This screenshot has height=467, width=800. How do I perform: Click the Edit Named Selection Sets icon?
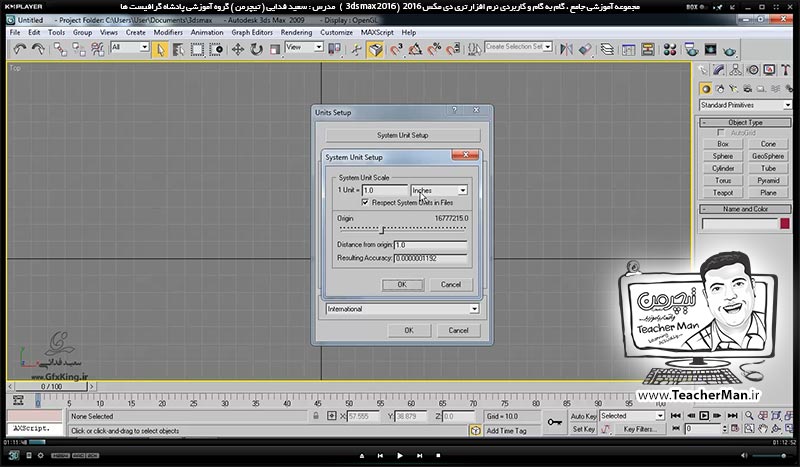coord(474,50)
